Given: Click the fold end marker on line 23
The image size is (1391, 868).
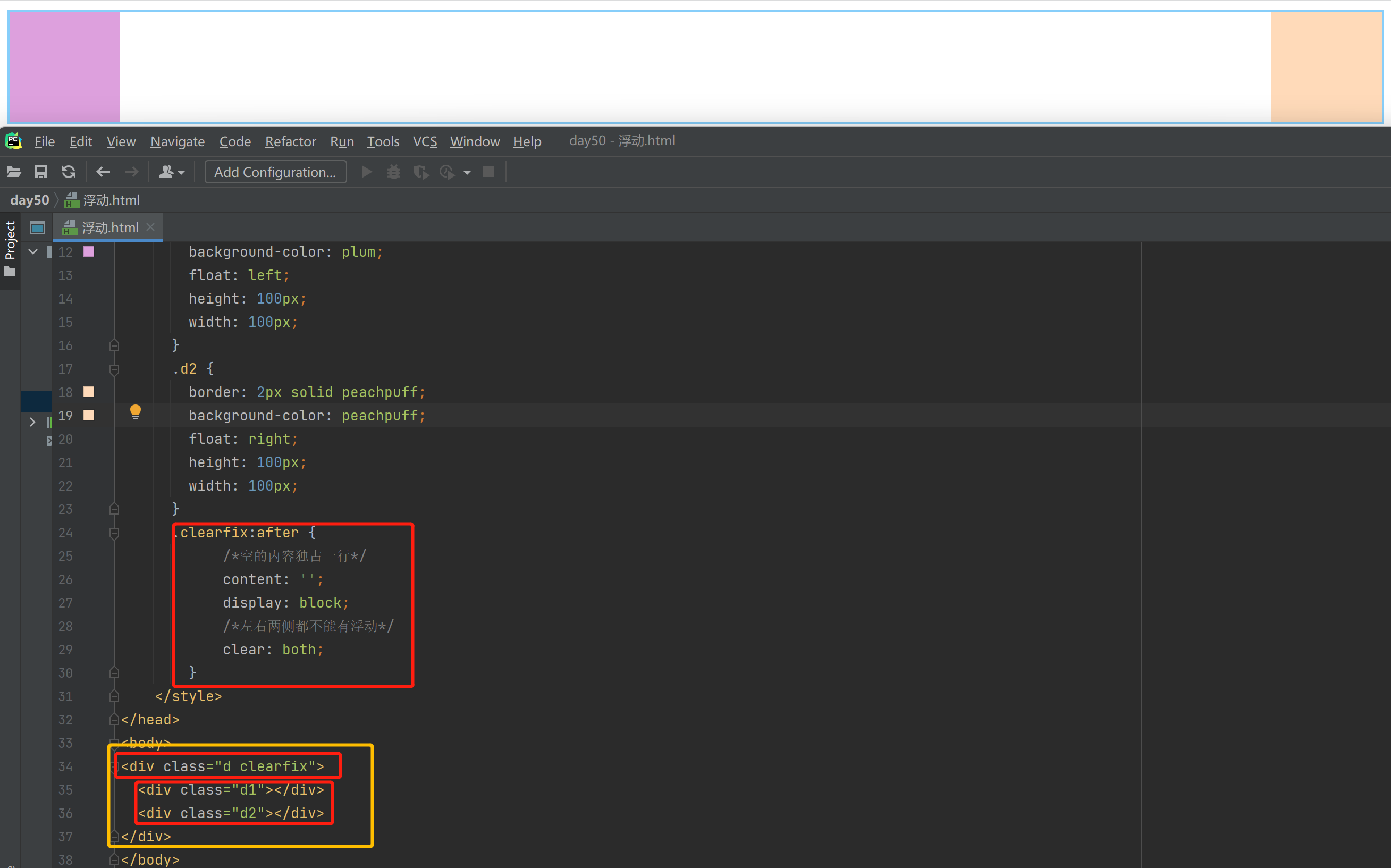Looking at the screenshot, I should click(x=114, y=509).
